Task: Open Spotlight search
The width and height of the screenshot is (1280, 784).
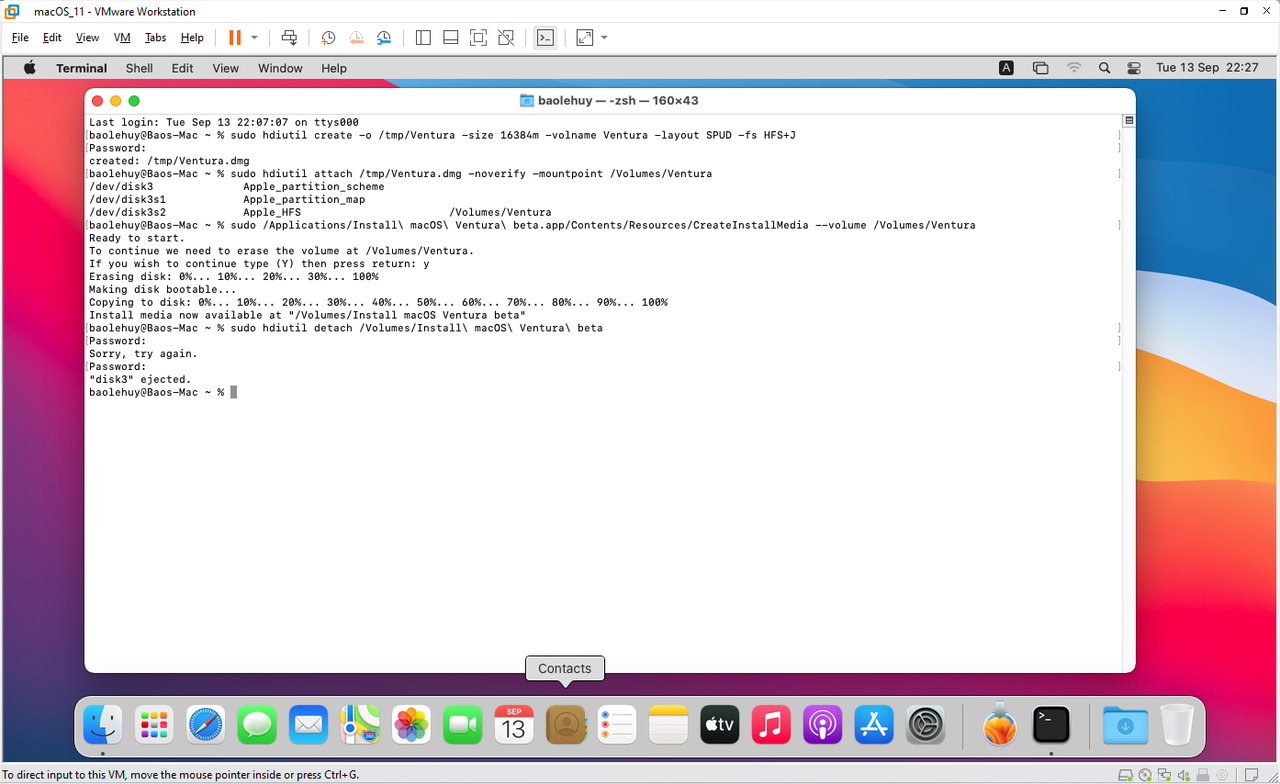Action: (x=1104, y=68)
